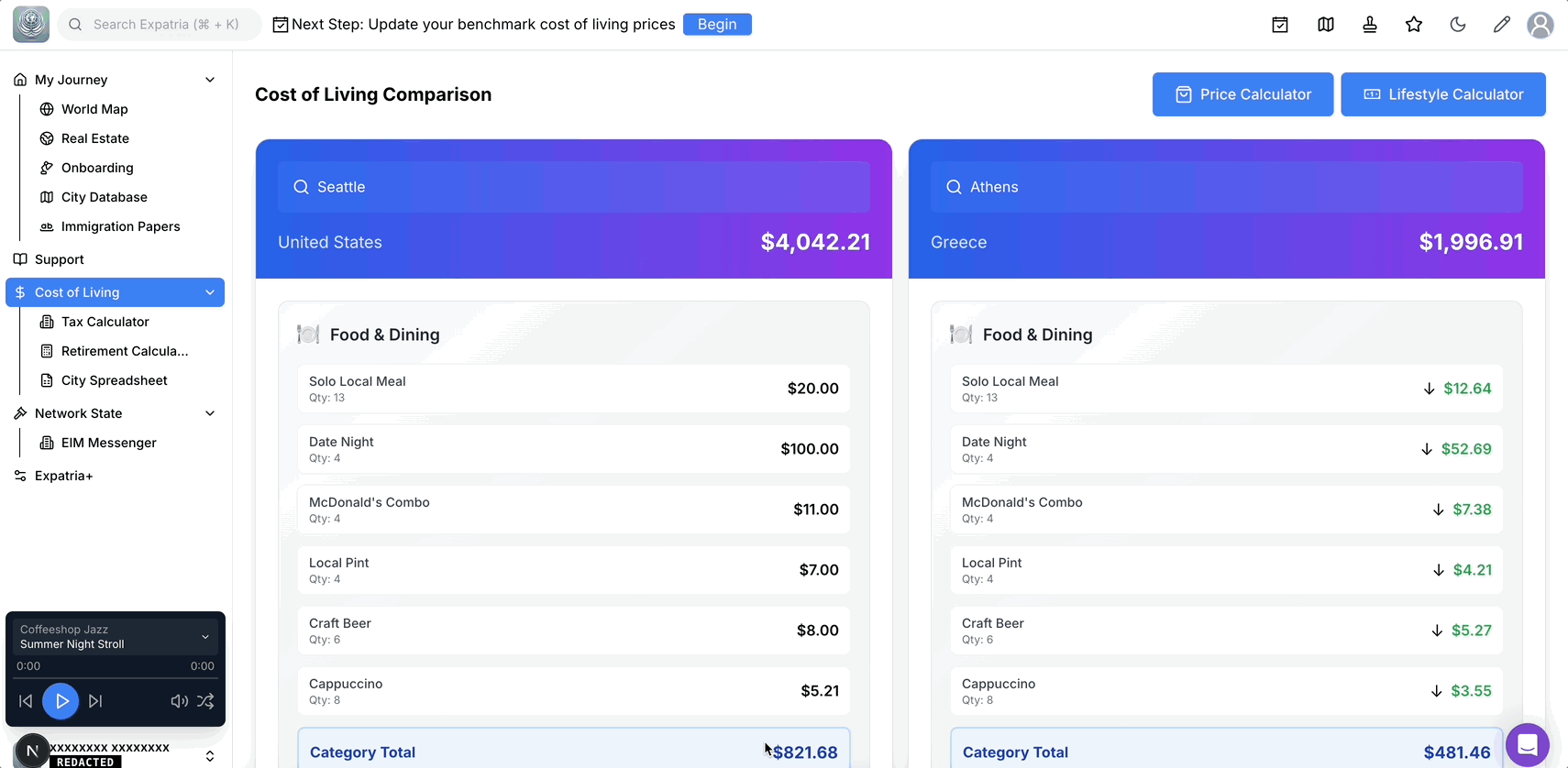Click the Expatria logo icon

click(31, 25)
